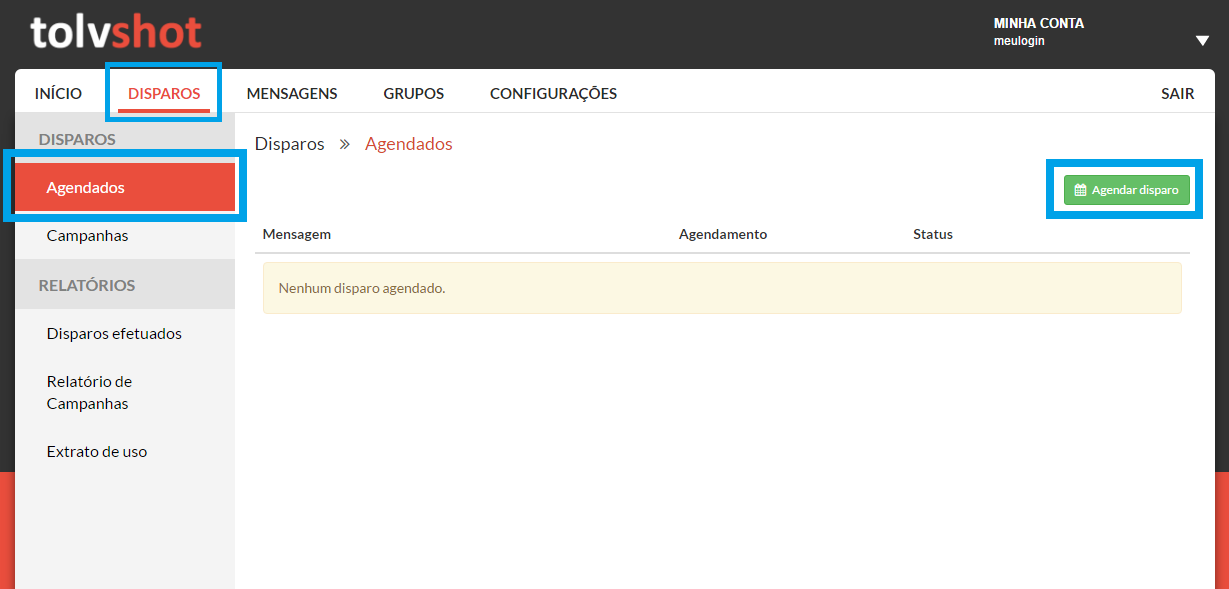Click the Mensagem column header
This screenshot has height=589, width=1229.
(x=296, y=234)
